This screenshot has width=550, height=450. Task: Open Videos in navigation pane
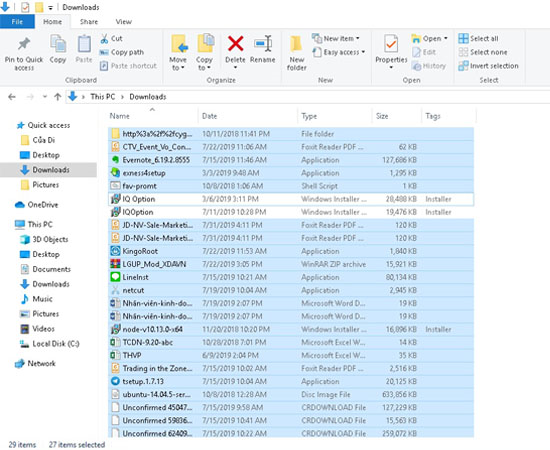(x=38, y=329)
